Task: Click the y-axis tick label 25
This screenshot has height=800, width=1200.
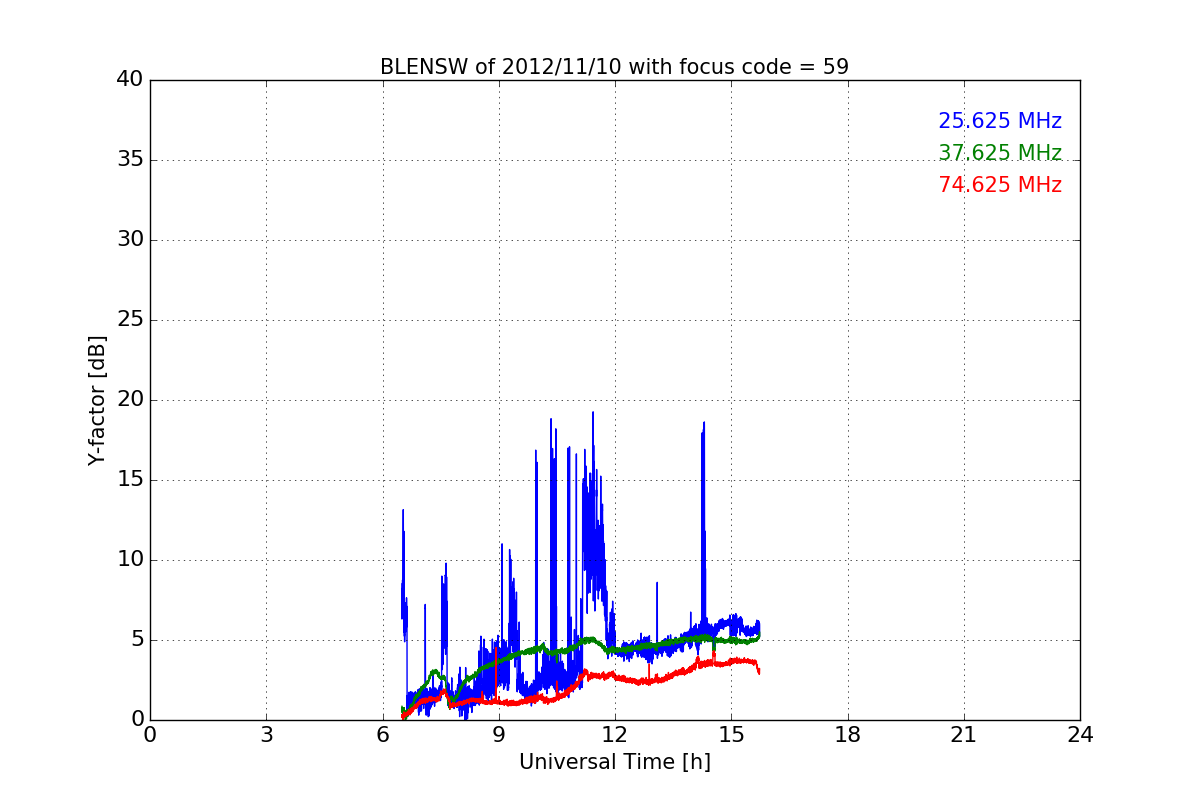Action: 130,320
